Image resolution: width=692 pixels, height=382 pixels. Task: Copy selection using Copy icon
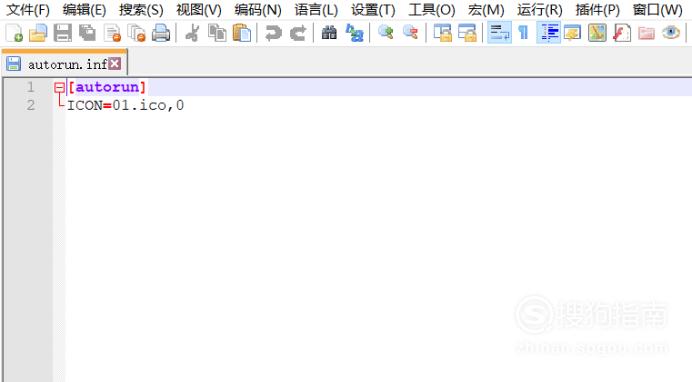pos(217,33)
